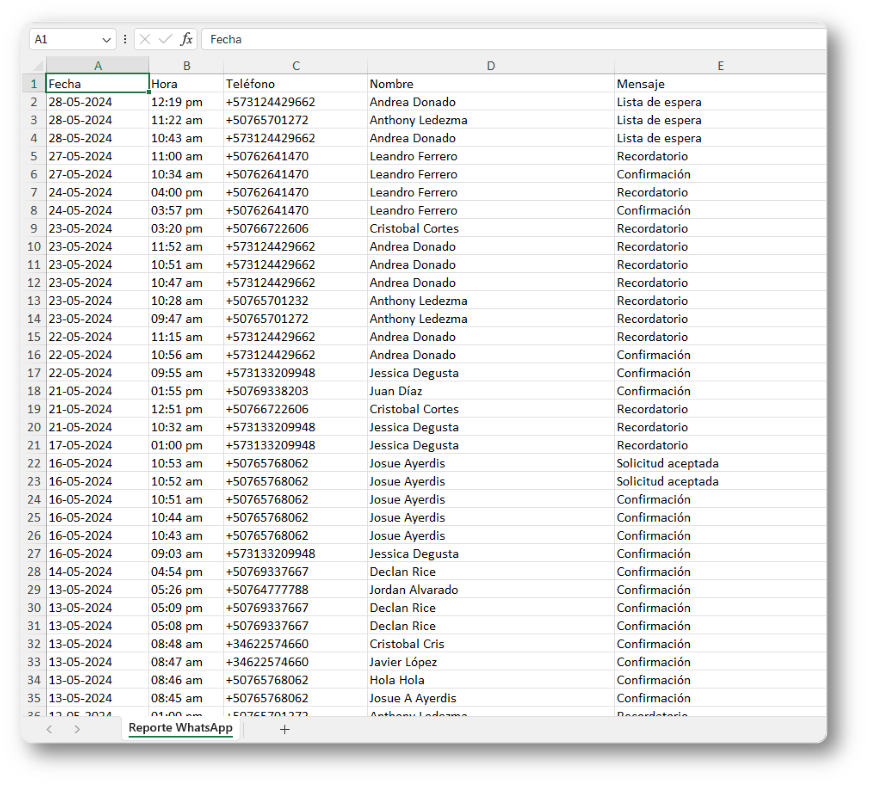Select the cell containing Jordan Alvarado
This screenshot has height=785, width=869.
pyautogui.click(x=490, y=590)
